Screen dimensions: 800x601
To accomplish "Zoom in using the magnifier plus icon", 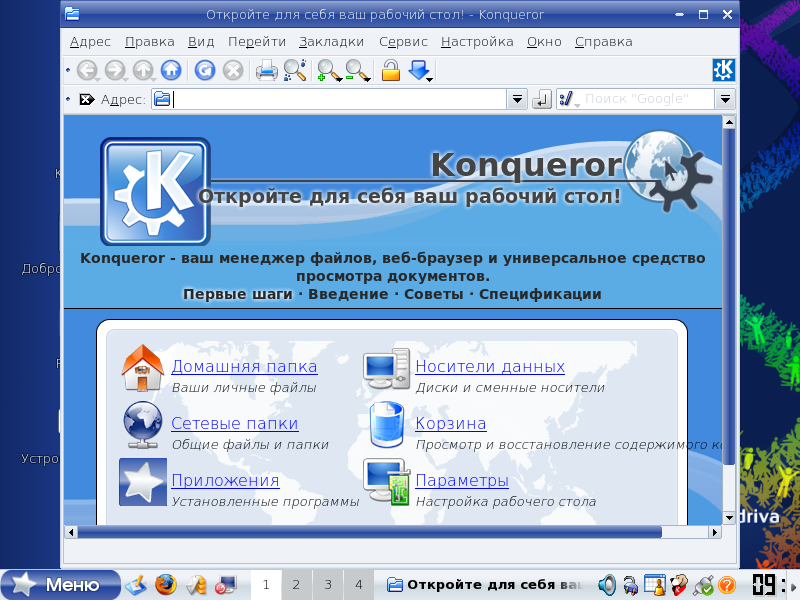I will [x=328, y=70].
